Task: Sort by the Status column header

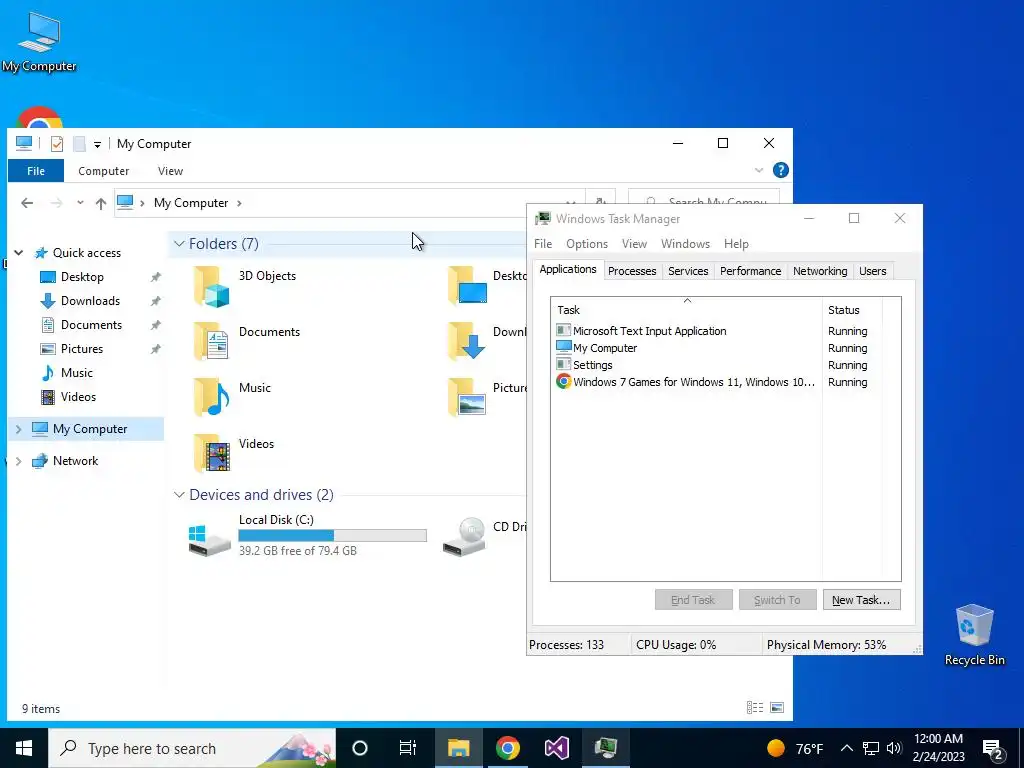Action: (852, 310)
